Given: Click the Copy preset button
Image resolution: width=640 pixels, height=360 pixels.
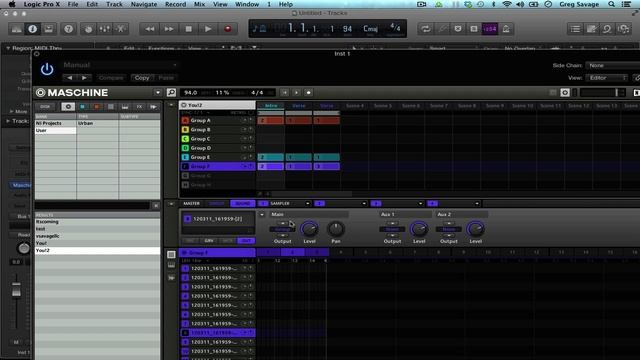Looking at the screenshot, I should click(142, 78).
